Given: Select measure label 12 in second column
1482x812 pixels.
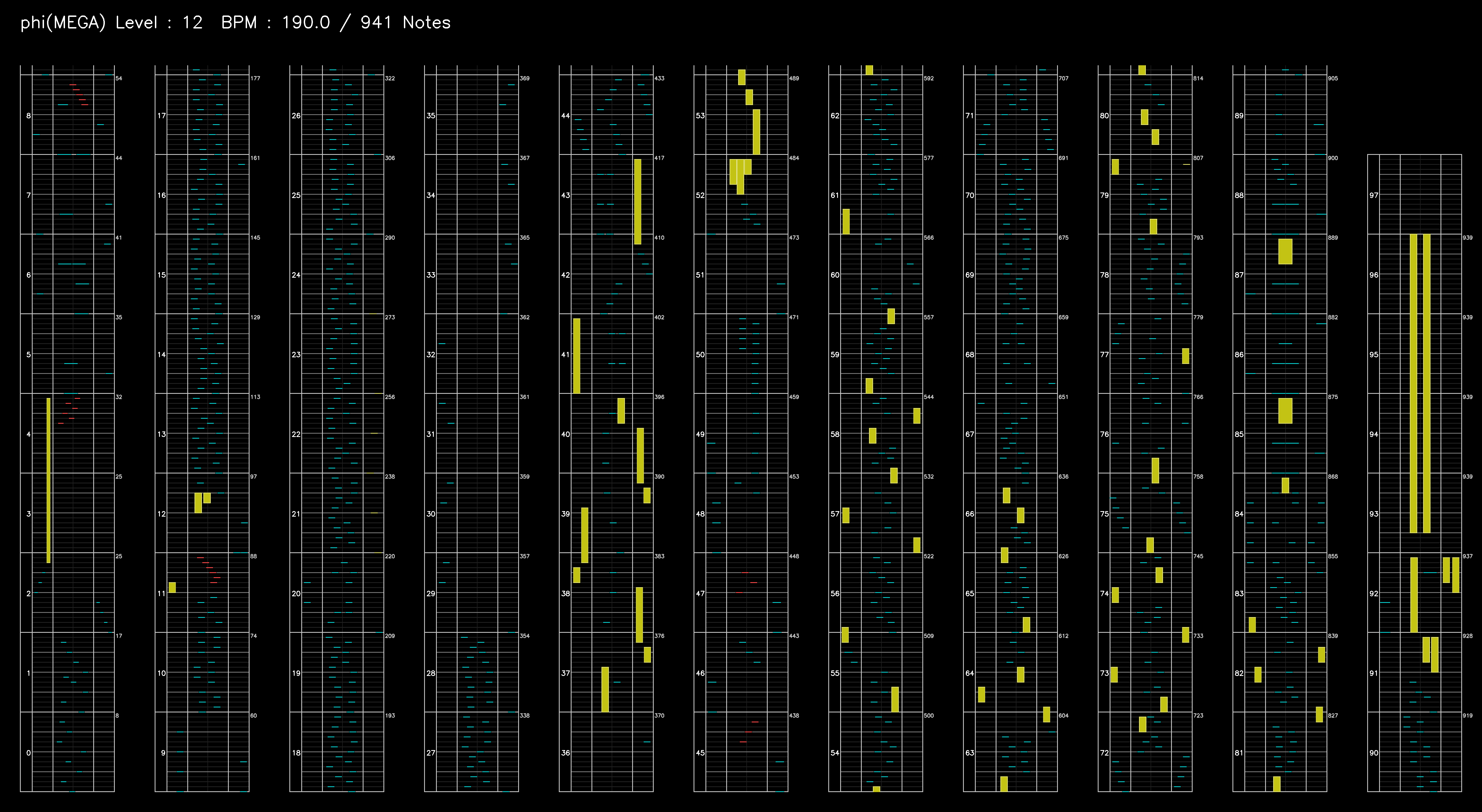Looking at the screenshot, I should pyautogui.click(x=162, y=514).
